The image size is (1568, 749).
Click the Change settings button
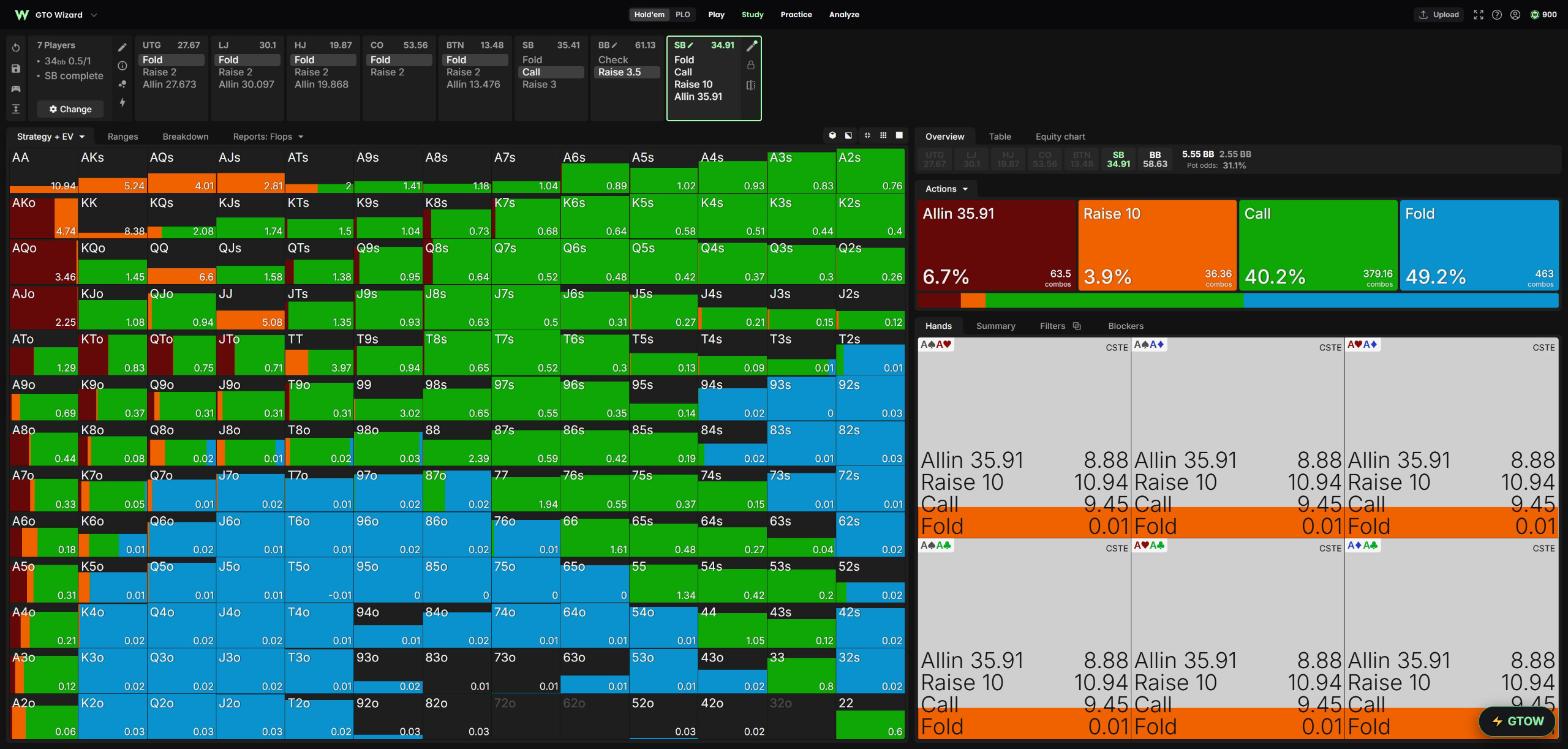point(70,109)
